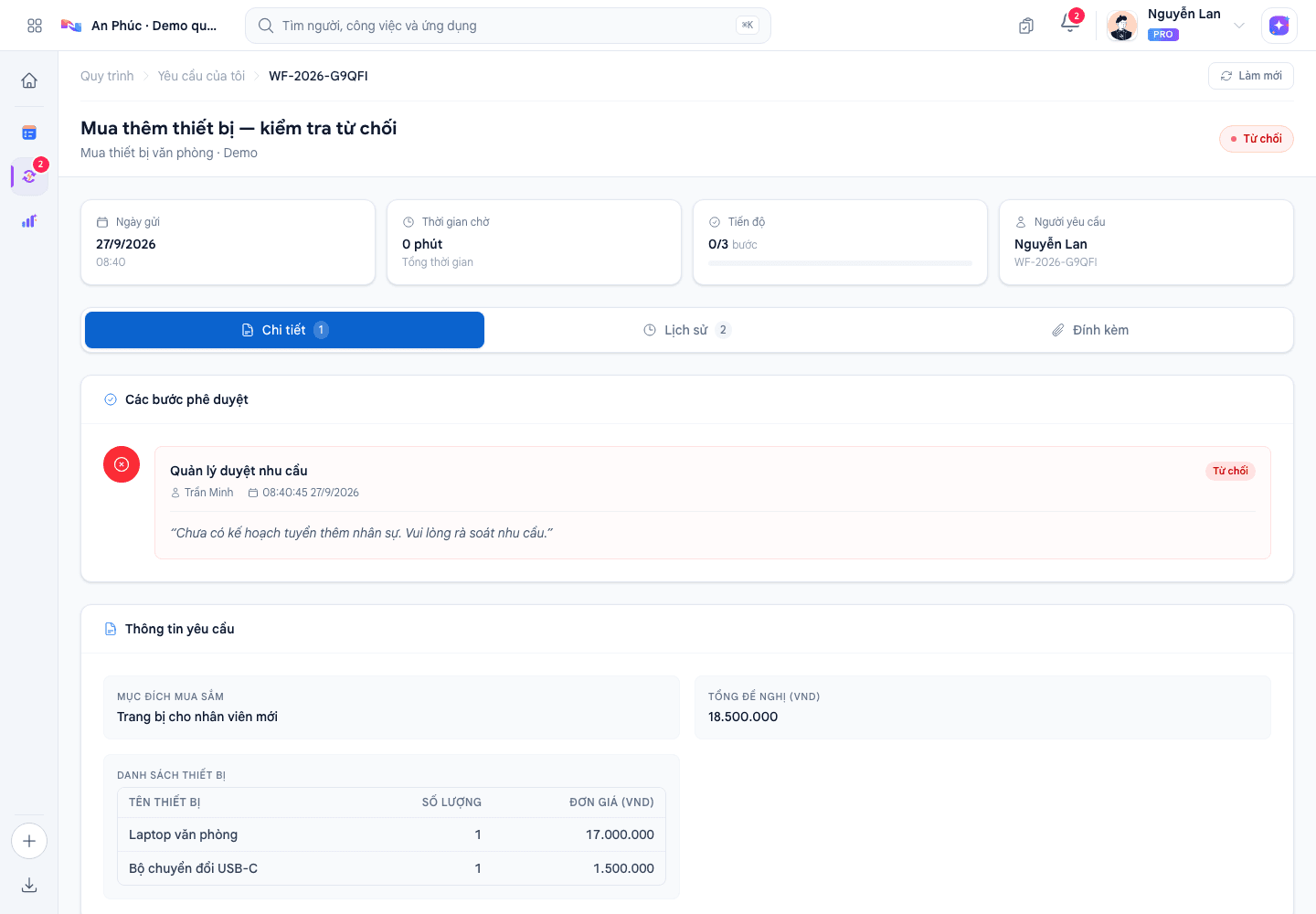The image size is (1316, 914).
Task: Expand the Nguyễn Lan account dropdown
Action: click(1239, 26)
